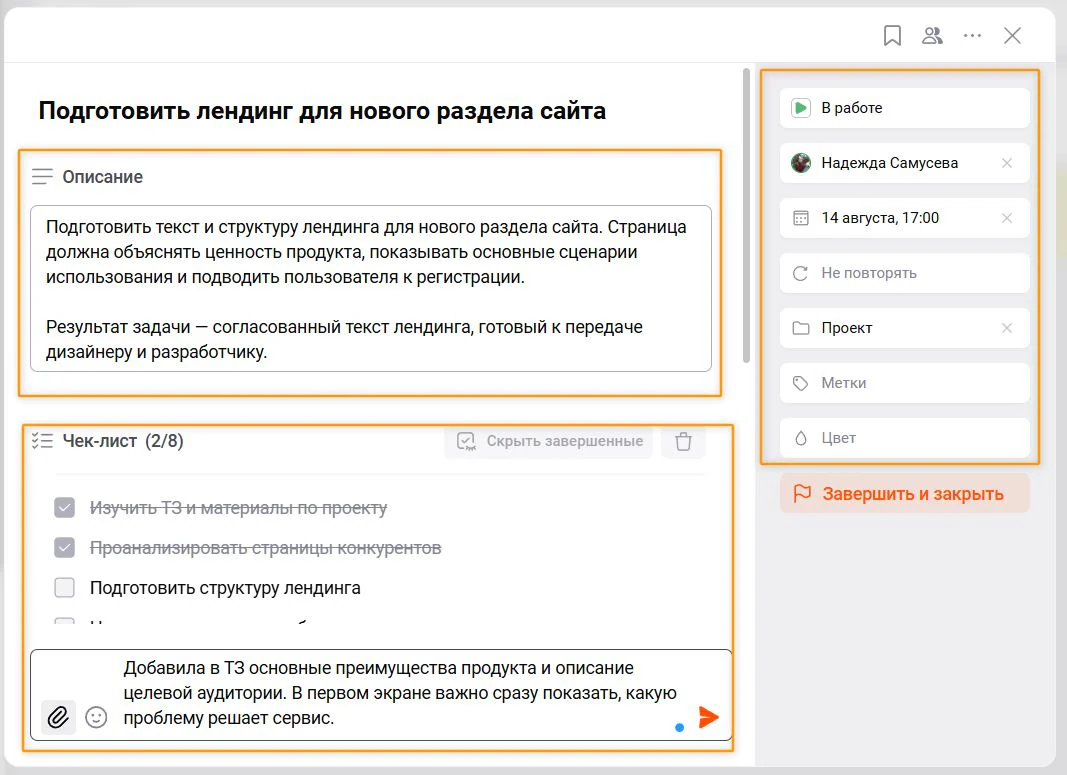The height and width of the screenshot is (775, 1067).
Task: Click the drop icon next to Цвет
Action: pos(801,438)
